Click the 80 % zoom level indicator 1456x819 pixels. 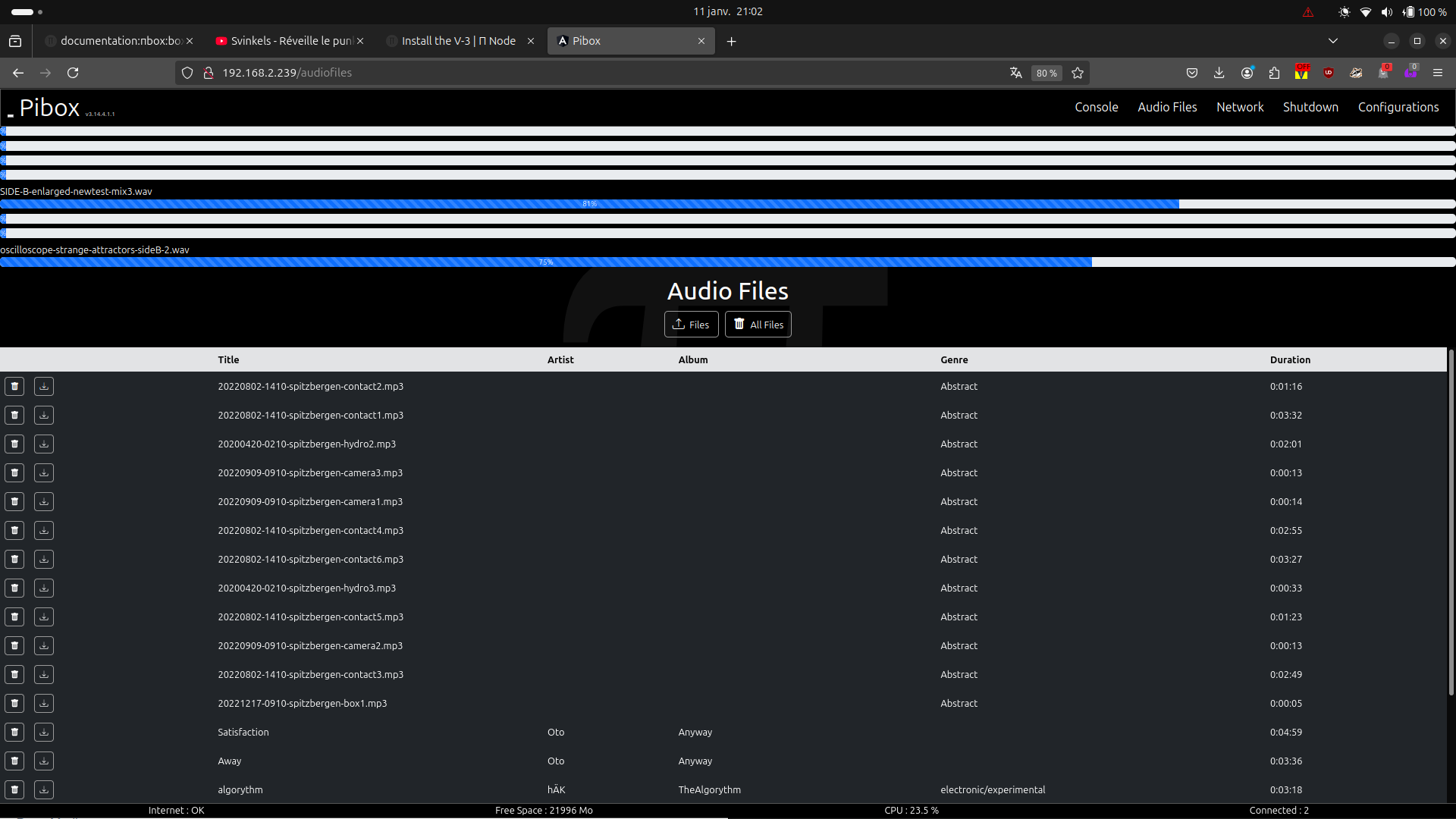(x=1046, y=73)
